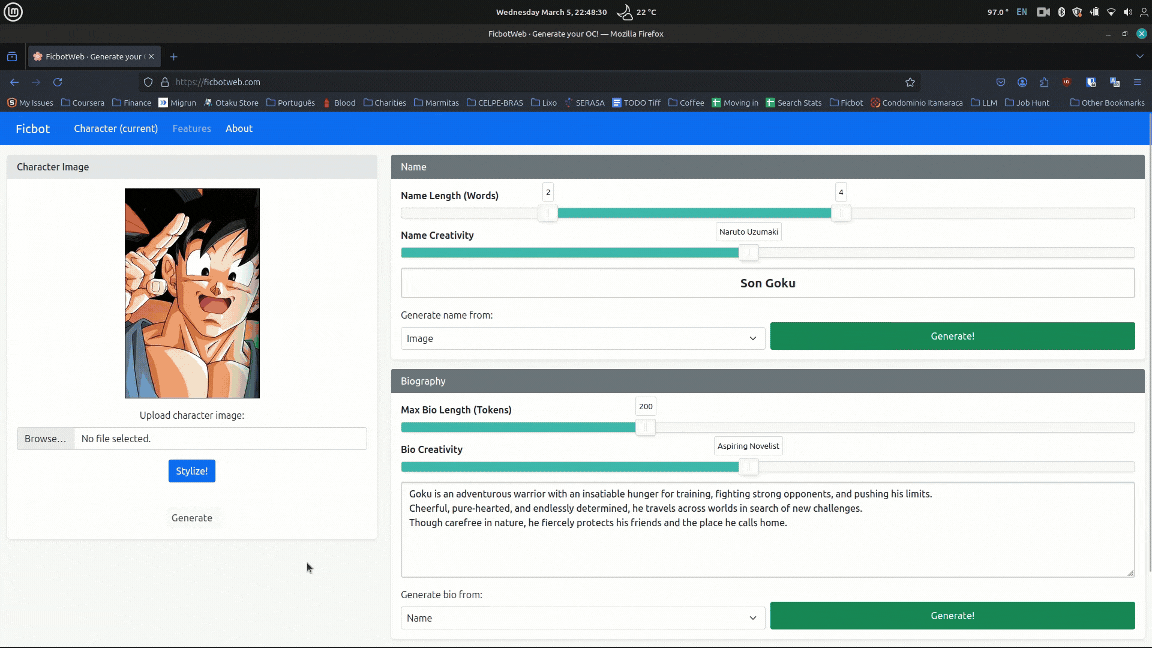Open the My Issues bookmark
Viewport: 1152px width, 648px height.
point(30,103)
